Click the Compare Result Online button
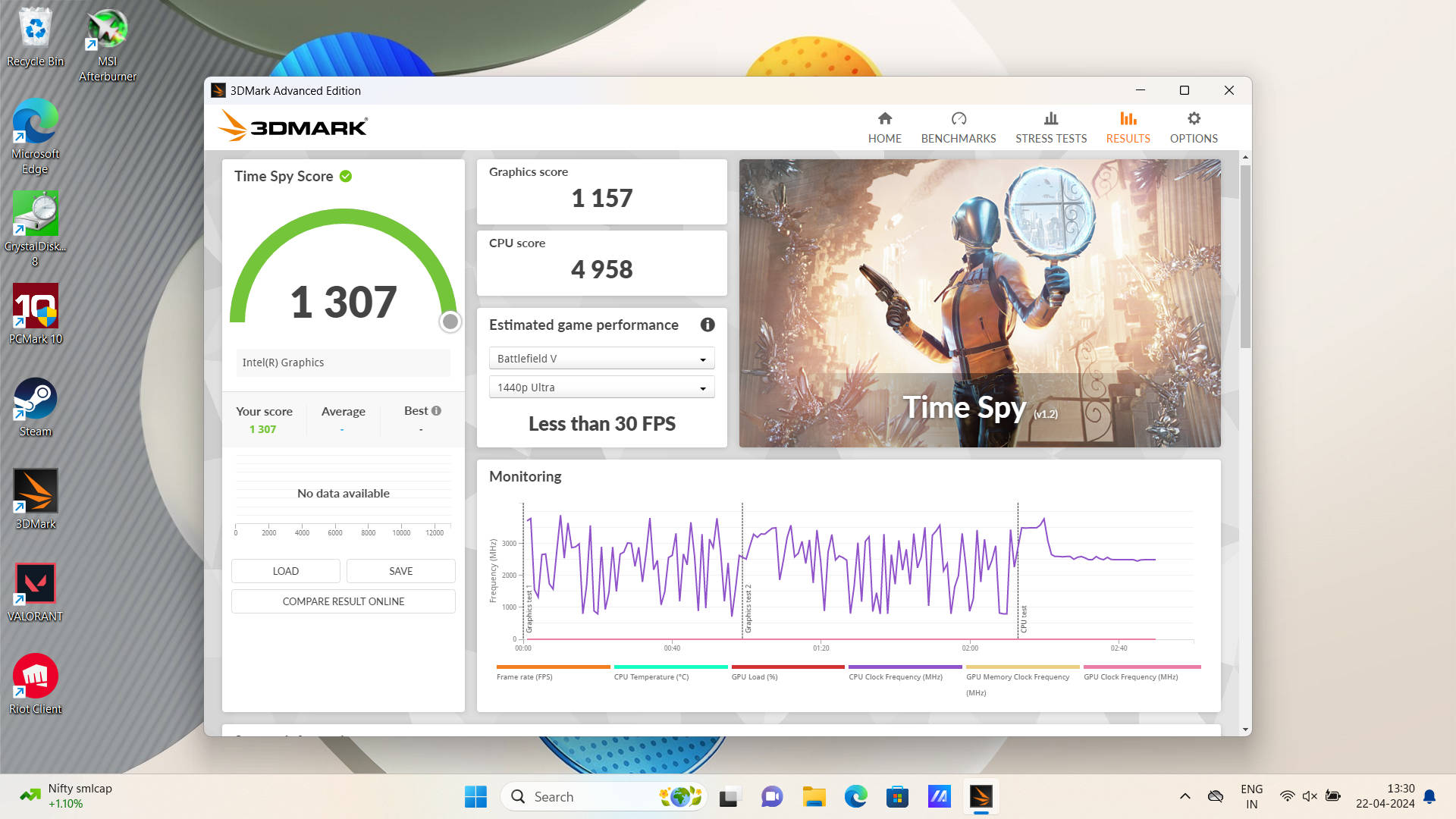The image size is (1456, 819). (343, 601)
